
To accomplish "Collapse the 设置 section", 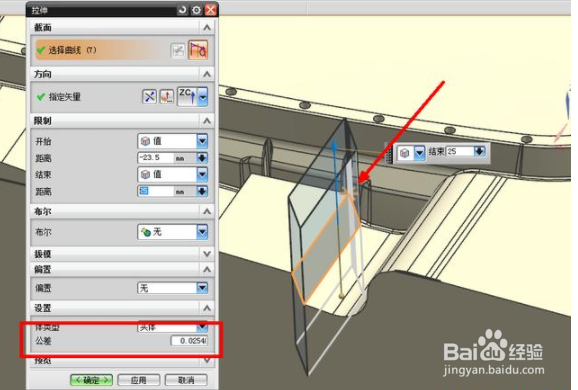I will point(207,308).
